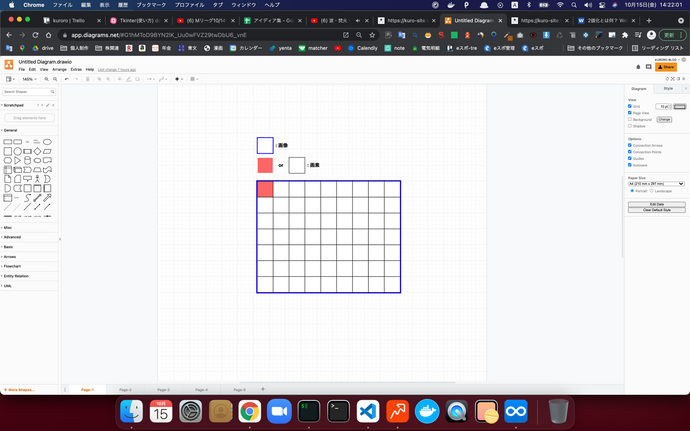This screenshot has width=690, height=431.
Task: Enable the Shadow checkbox
Action: point(630,126)
